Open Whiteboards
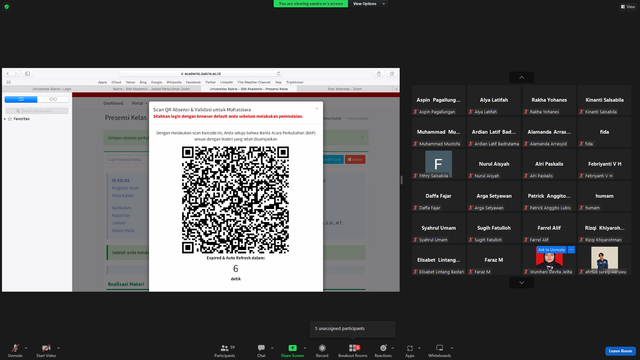The height and width of the screenshot is (360, 640). coord(440,350)
